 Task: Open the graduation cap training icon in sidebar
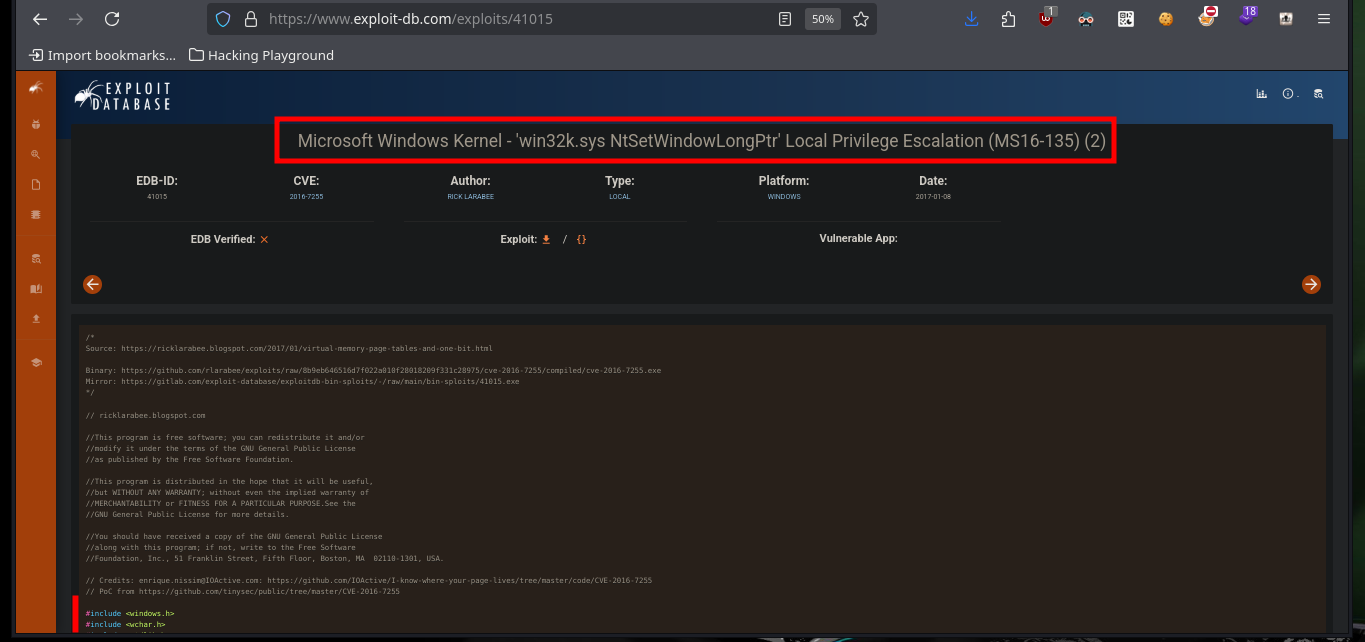pyautogui.click(x=36, y=363)
